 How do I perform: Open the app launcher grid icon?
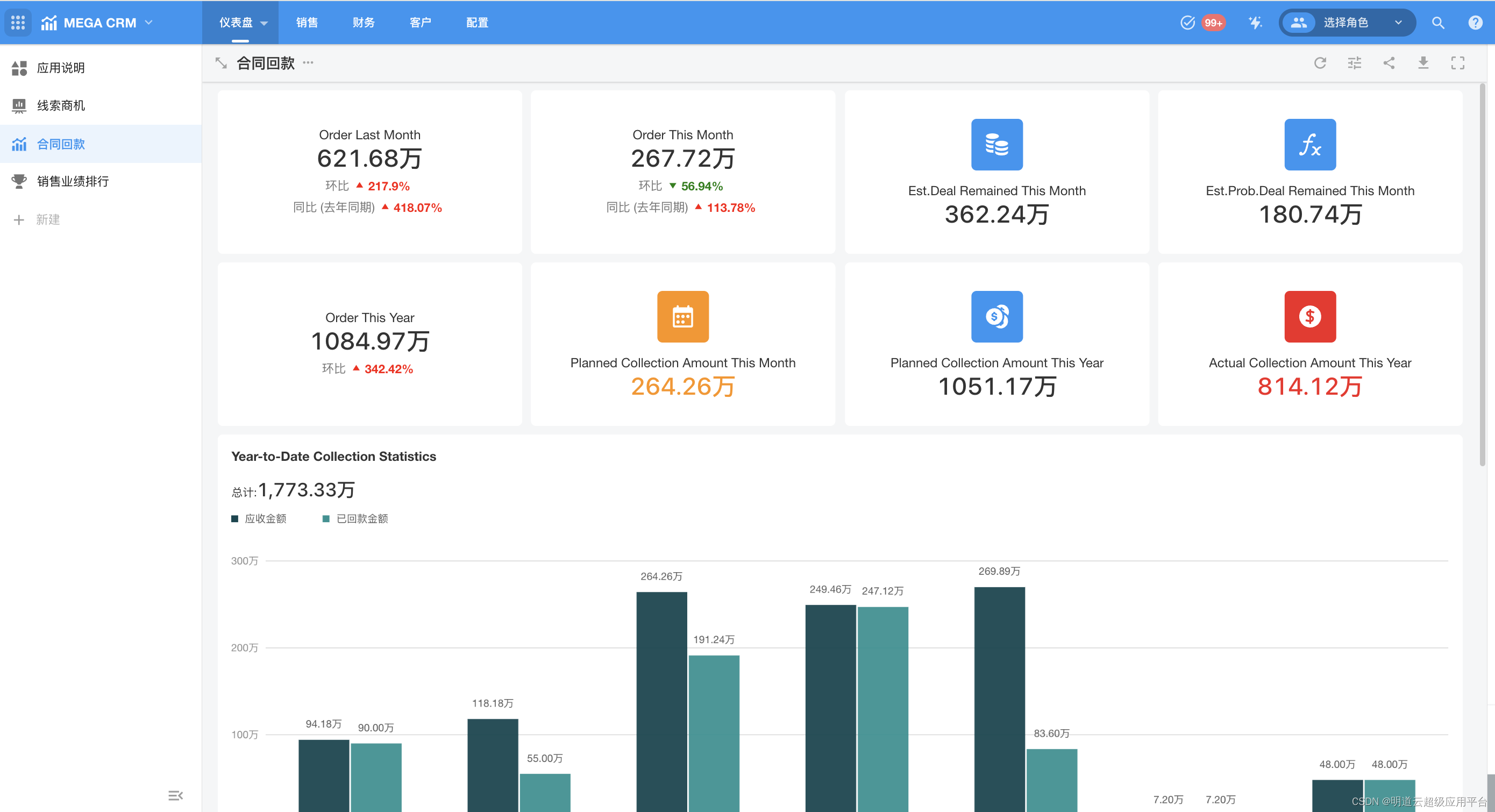[18, 23]
